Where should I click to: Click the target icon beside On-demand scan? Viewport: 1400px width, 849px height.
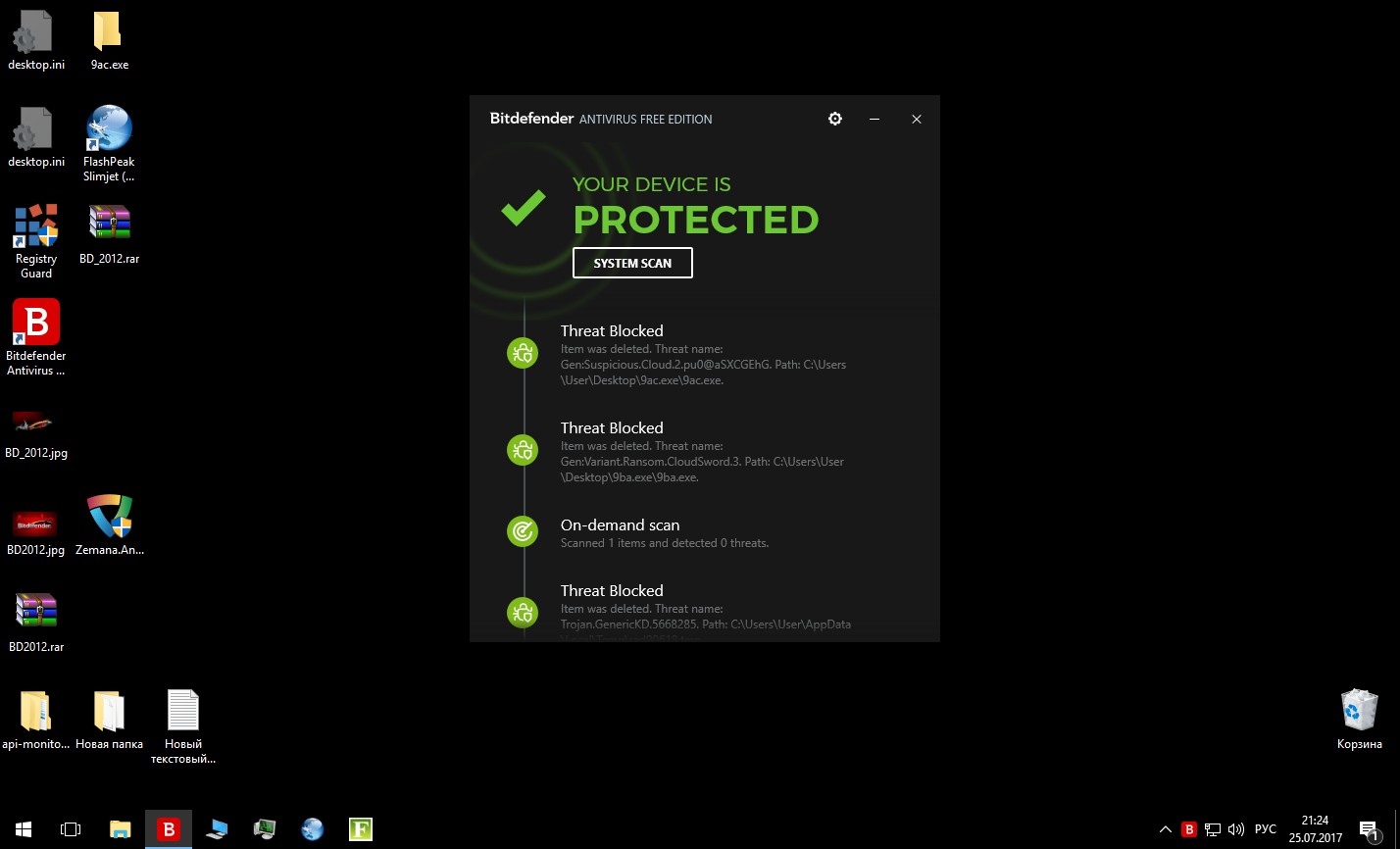523,531
